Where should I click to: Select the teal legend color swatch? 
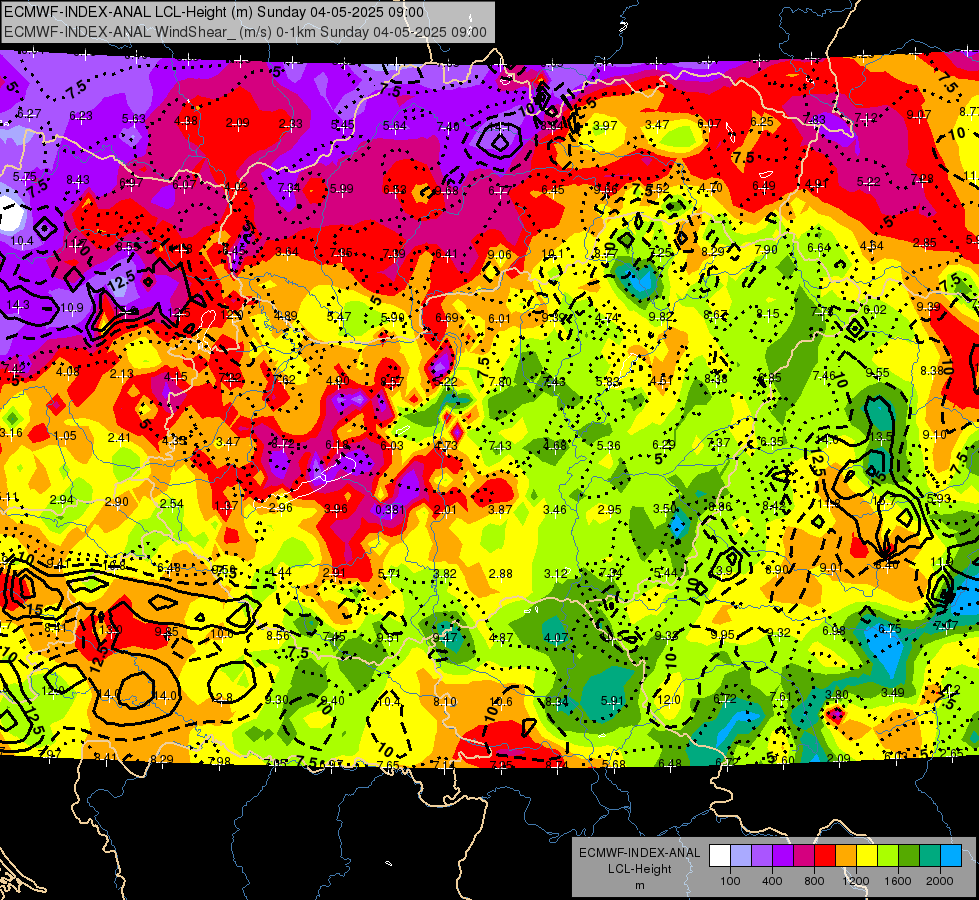coord(930,856)
